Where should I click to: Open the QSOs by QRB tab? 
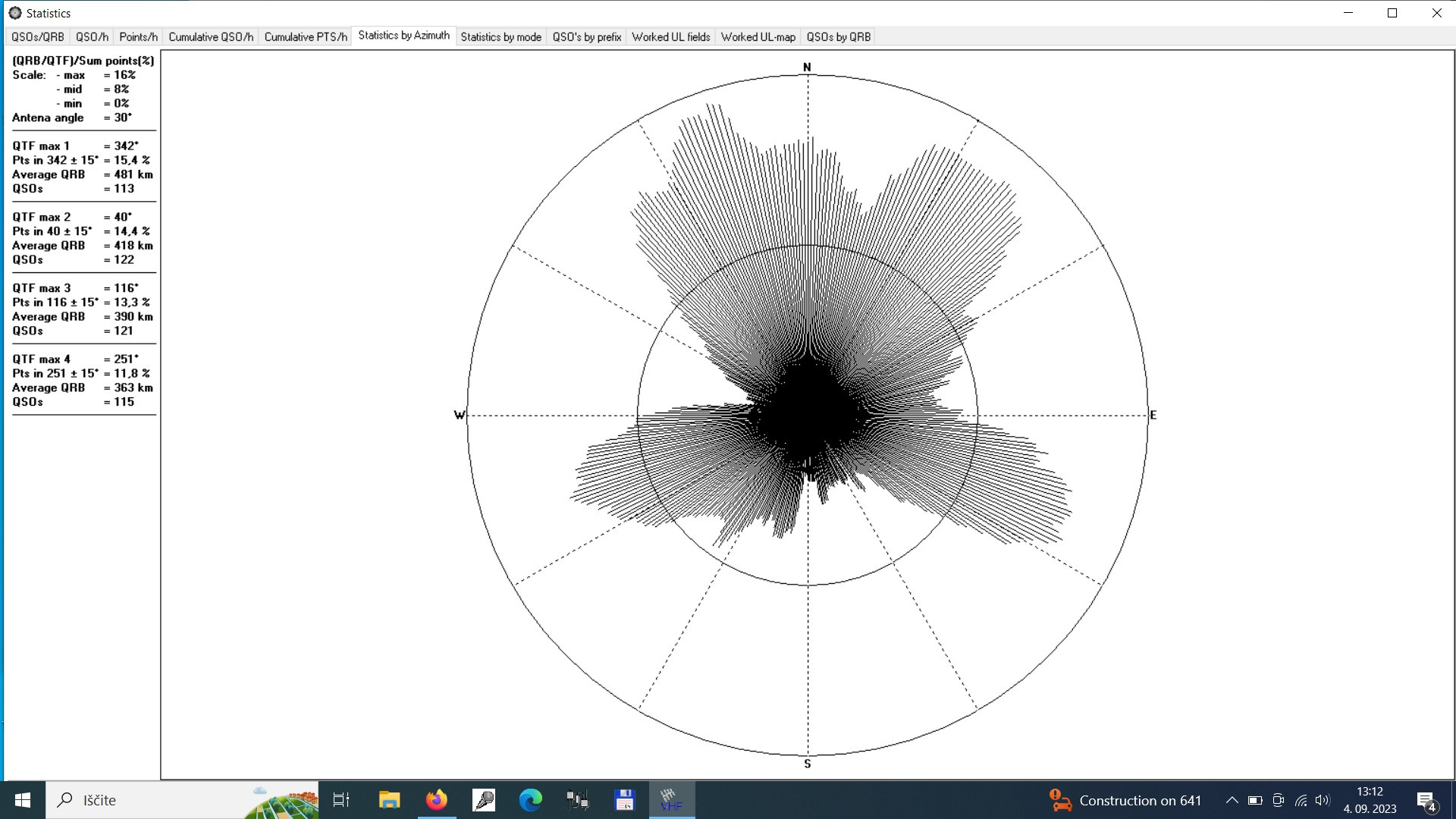[x=839, y=36]
